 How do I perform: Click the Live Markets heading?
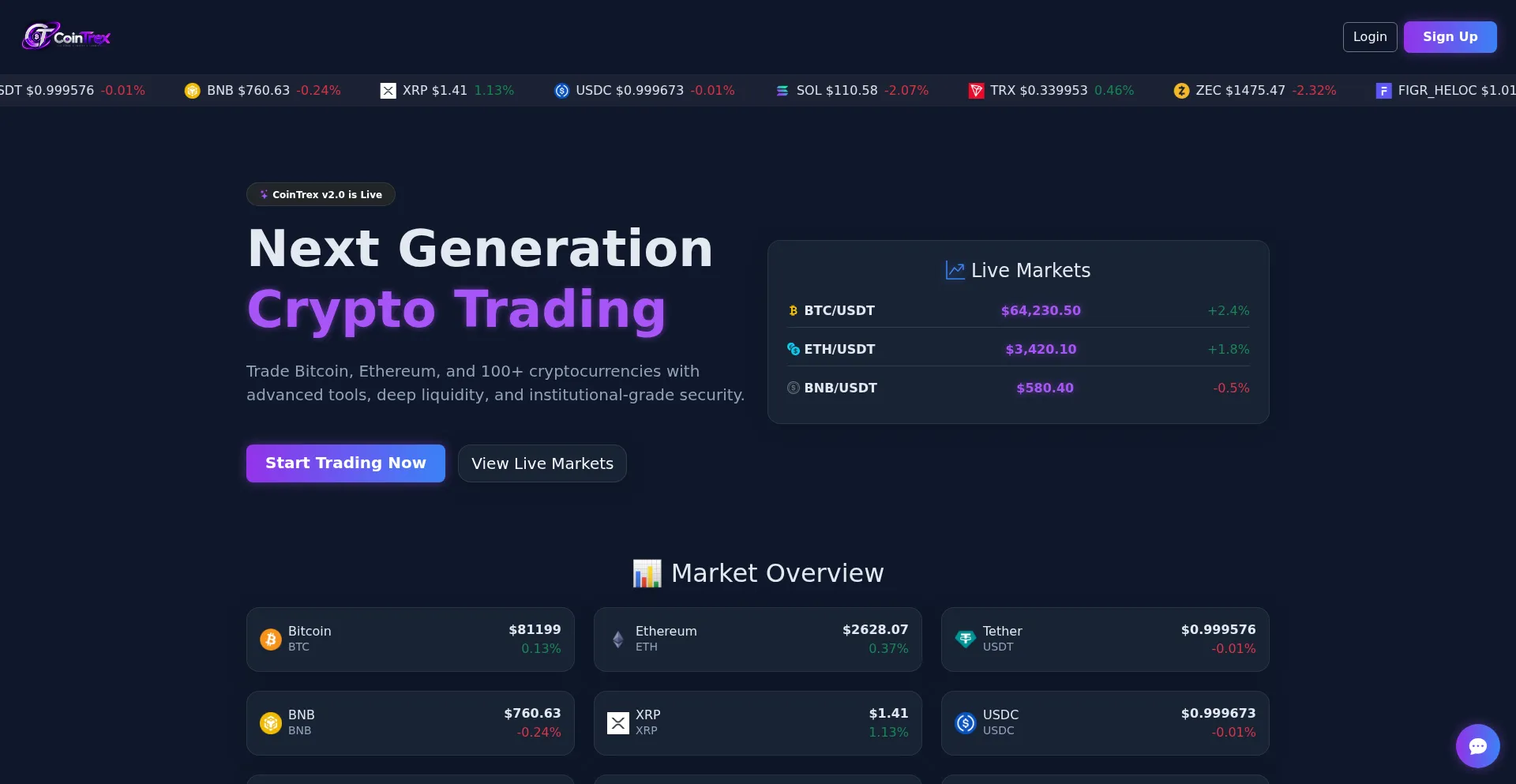(1019, 271)
